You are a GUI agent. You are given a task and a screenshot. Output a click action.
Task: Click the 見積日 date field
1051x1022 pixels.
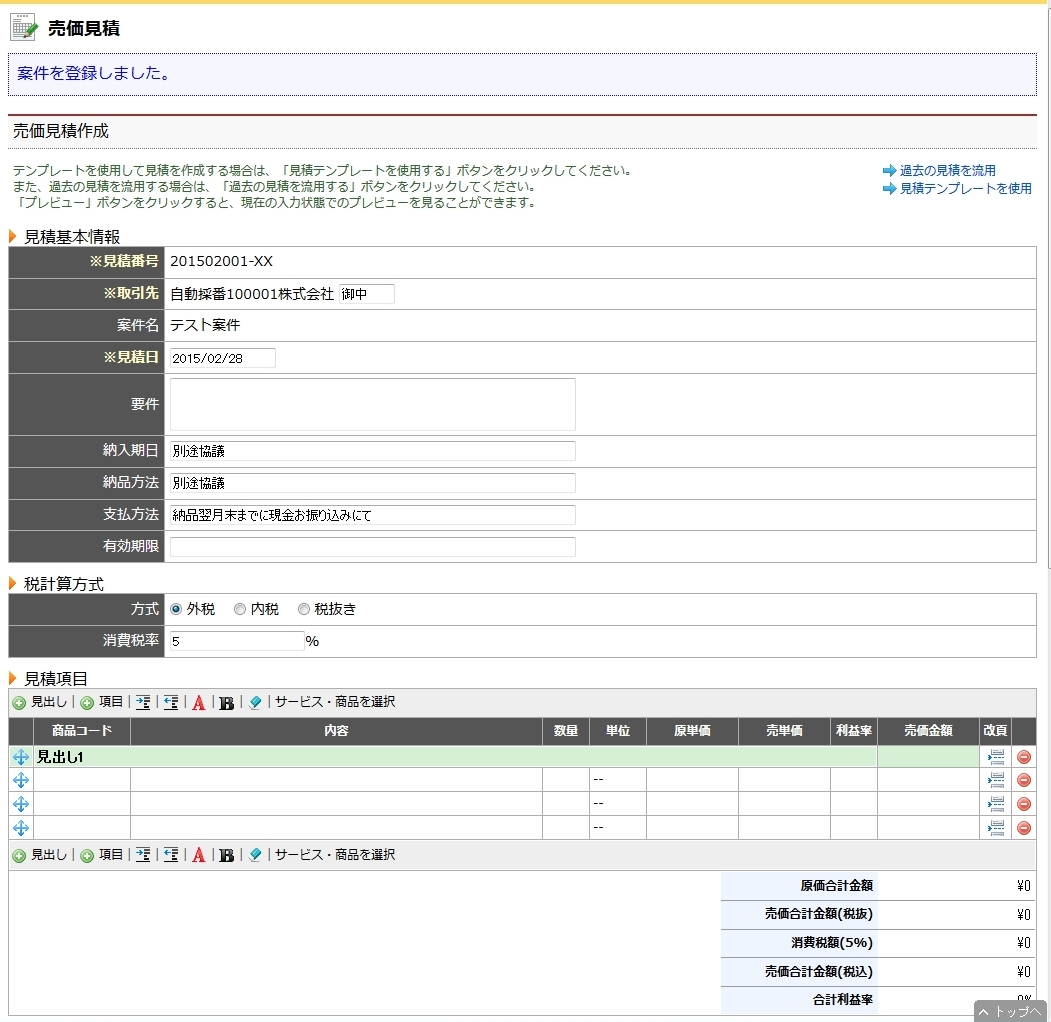223,358
